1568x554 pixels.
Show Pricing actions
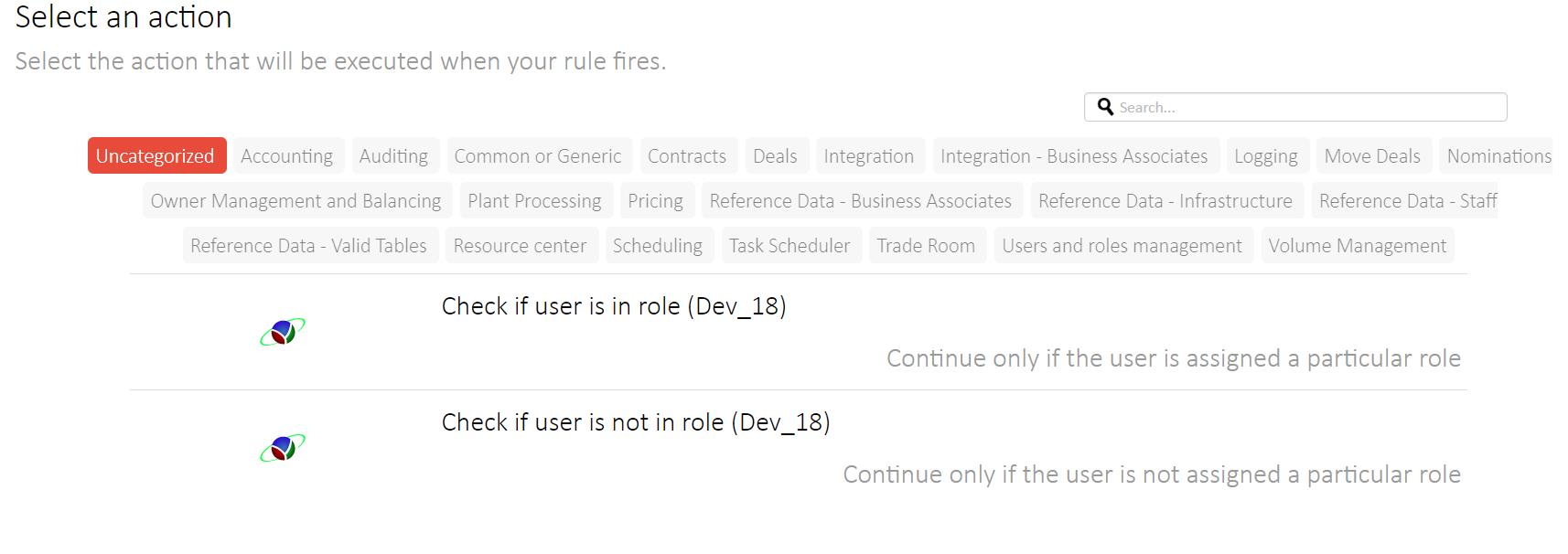point(655,201)
